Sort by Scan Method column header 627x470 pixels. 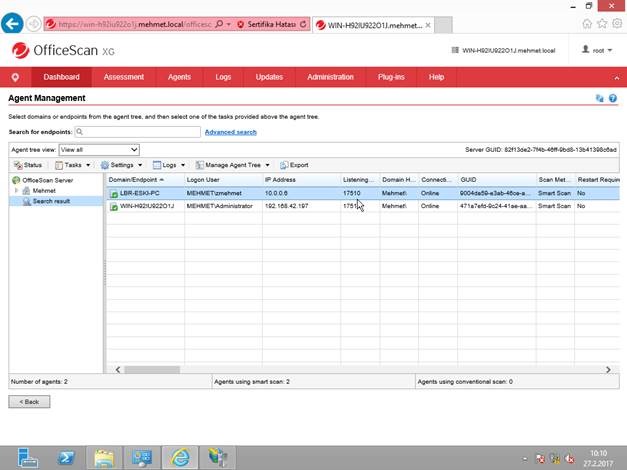[555, 180]
